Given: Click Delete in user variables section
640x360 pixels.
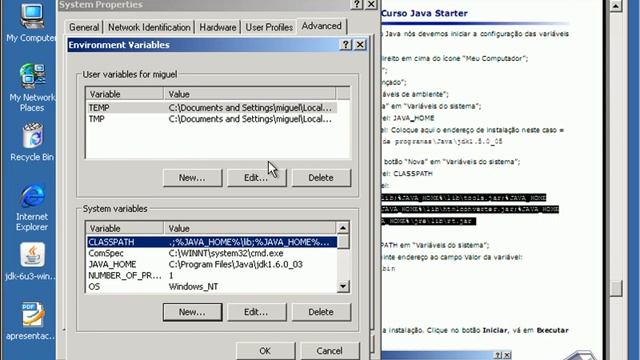Looking at the screenshot, I should [321, 178].
